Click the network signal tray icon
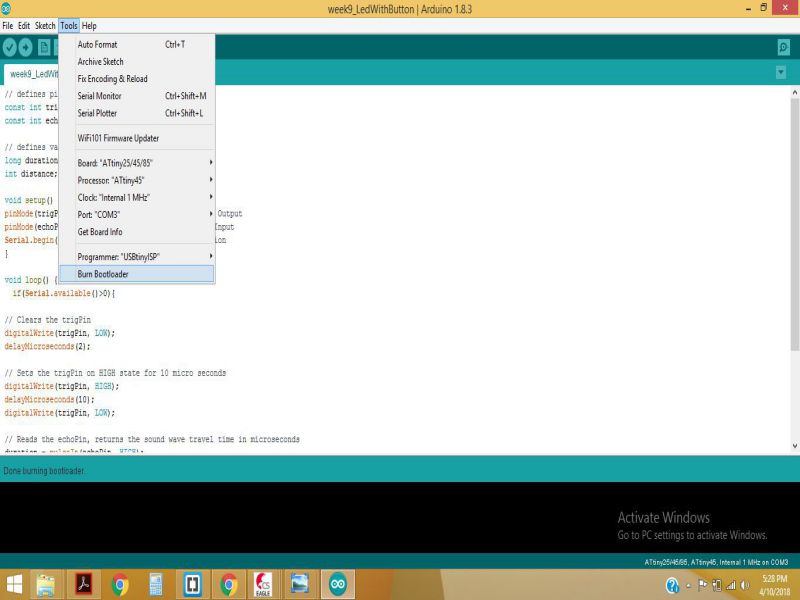Screen dimensions: 800x600 [x=731, y=585]
